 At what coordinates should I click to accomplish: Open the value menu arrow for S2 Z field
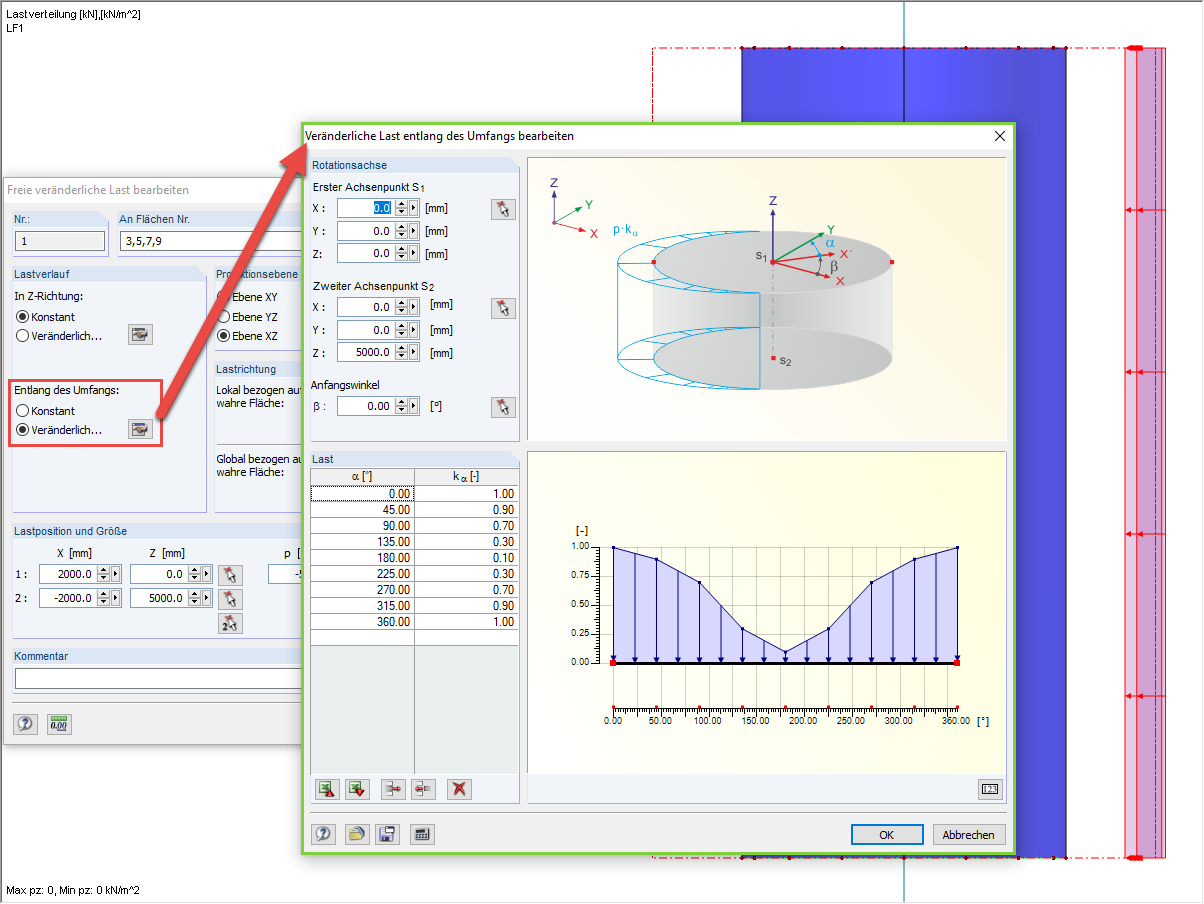point(414,353)
